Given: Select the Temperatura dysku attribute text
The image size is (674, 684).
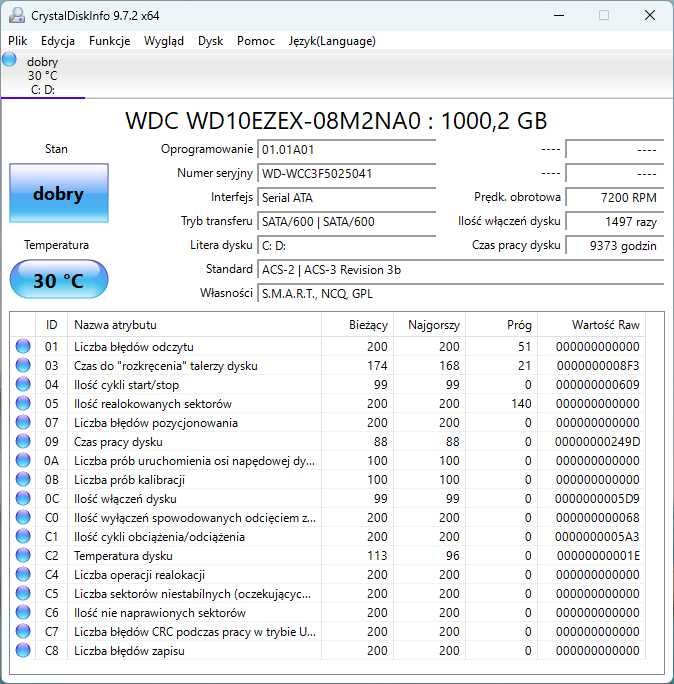Looking at the screenshot, I should click(x=123, y=556).
